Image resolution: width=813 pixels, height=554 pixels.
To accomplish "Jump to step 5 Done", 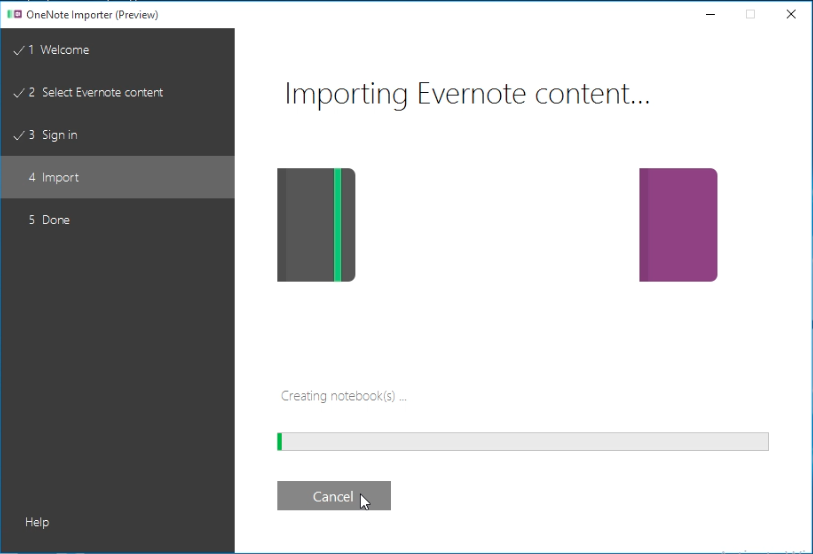I will (x=118, y=220).
